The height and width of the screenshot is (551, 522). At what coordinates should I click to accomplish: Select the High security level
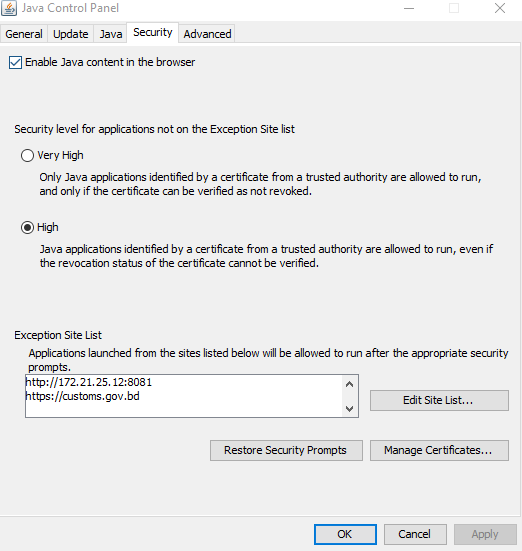pyautogui.click(x=27, y=227)
